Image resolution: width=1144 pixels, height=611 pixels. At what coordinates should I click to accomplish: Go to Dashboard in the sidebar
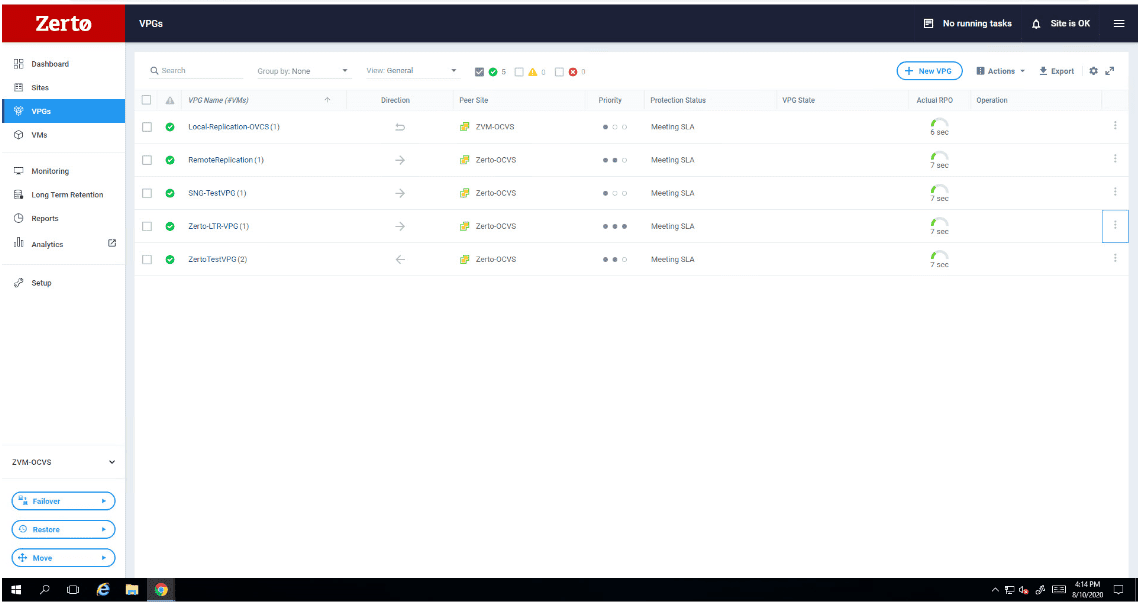click(x=49, y=64)
